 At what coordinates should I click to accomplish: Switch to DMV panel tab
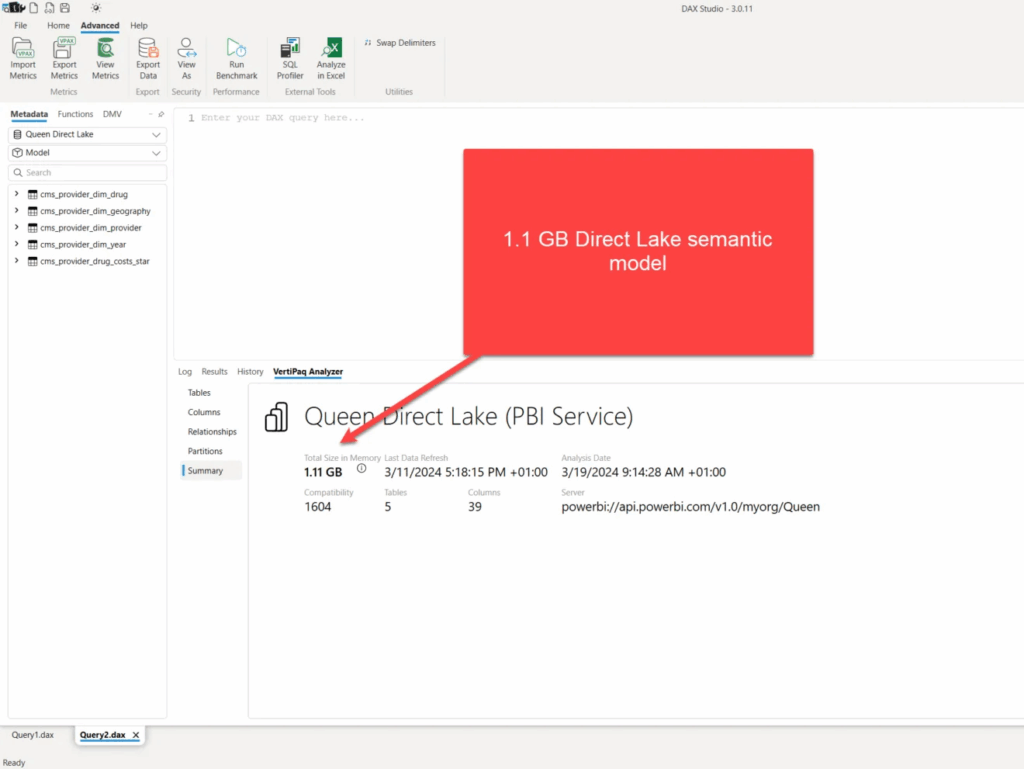[x=112, y=114]
